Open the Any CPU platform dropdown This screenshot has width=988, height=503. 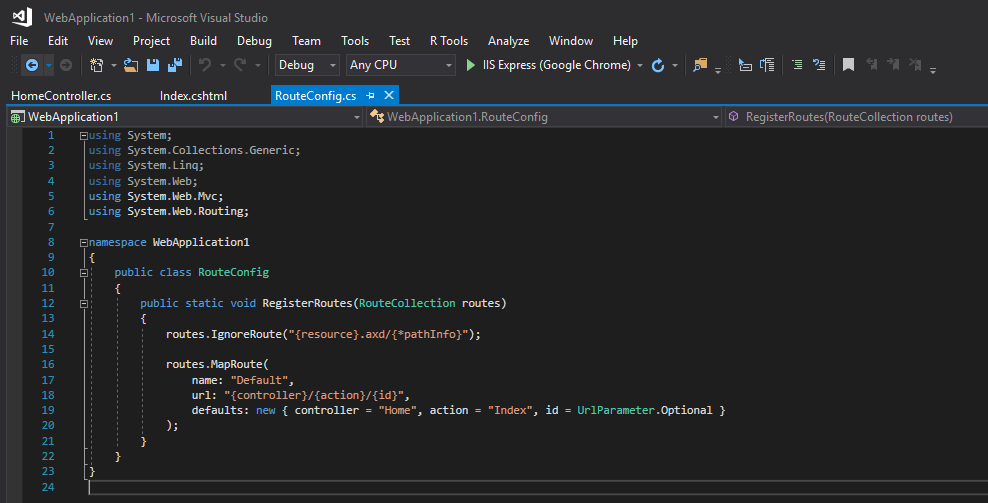coord(400,65)
